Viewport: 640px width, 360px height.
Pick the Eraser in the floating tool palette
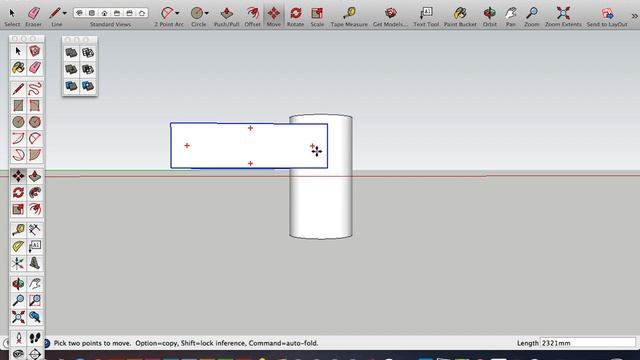click(x=35, y=67)
